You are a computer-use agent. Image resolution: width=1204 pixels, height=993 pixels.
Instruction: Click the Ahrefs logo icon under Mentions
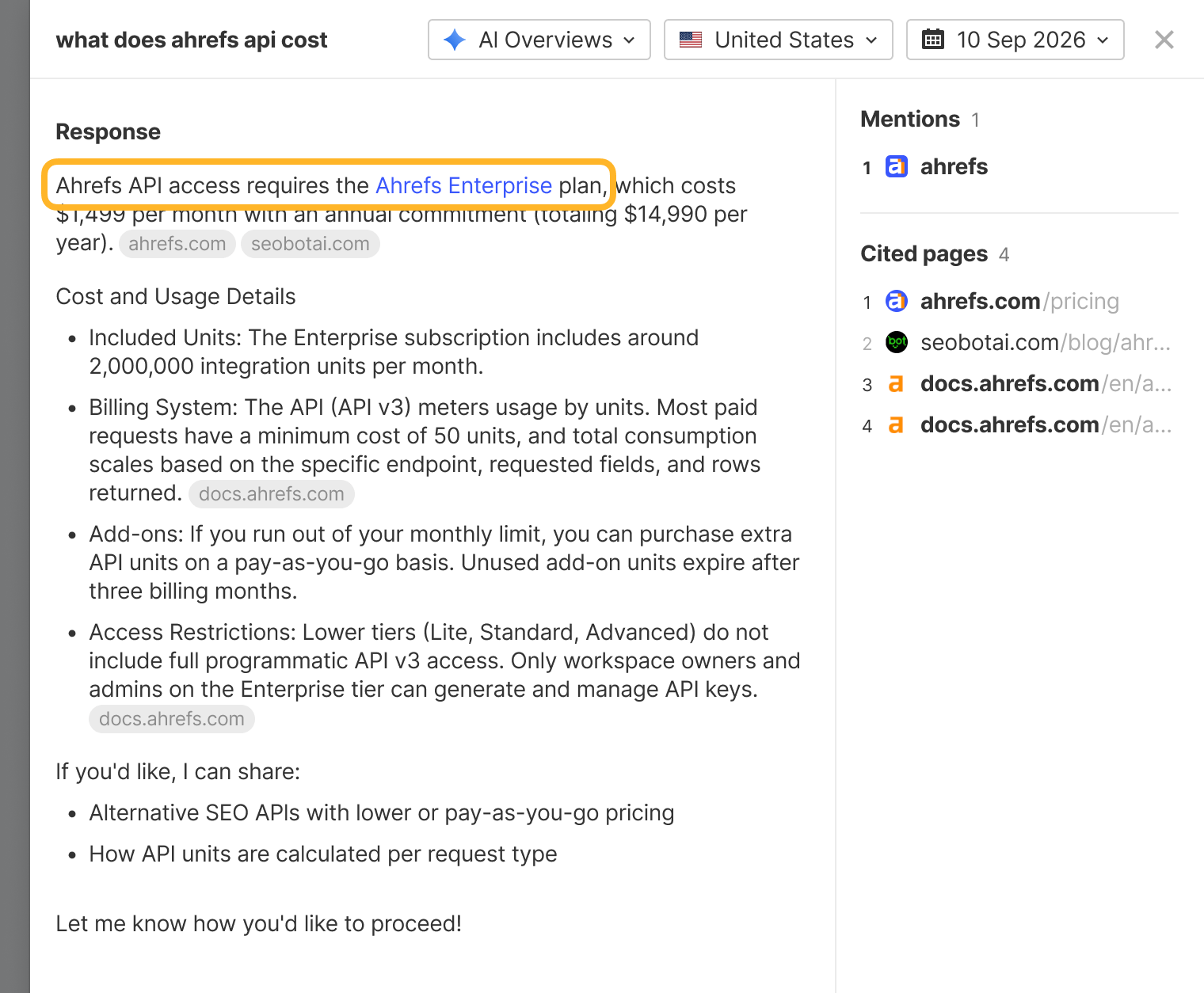[897, 166]
